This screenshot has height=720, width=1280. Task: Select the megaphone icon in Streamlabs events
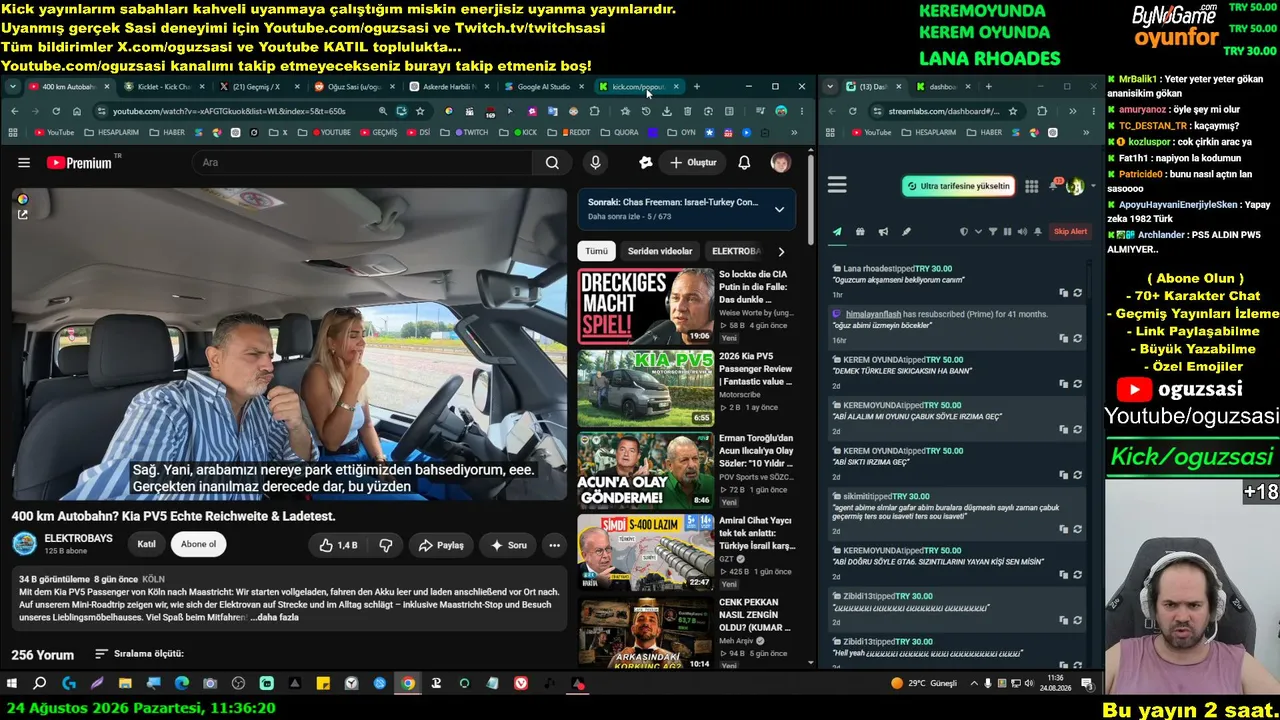pyautogui.click(x=883, y=232)
